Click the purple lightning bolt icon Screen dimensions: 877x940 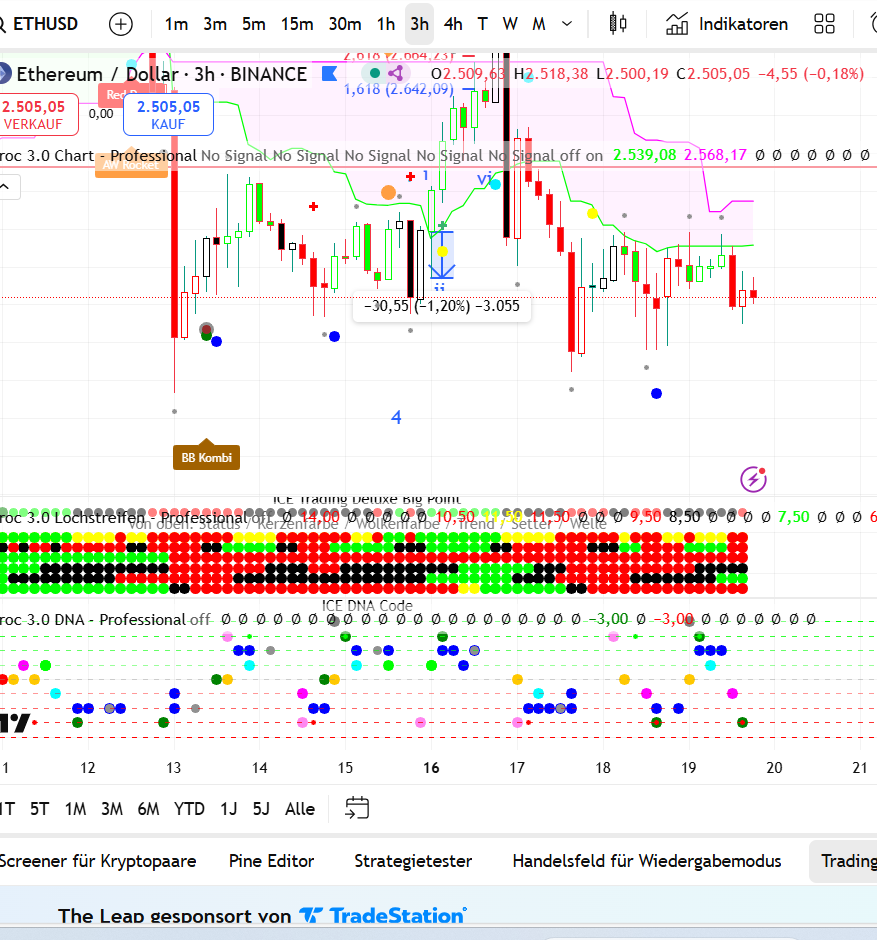click(x=753, y=479)
